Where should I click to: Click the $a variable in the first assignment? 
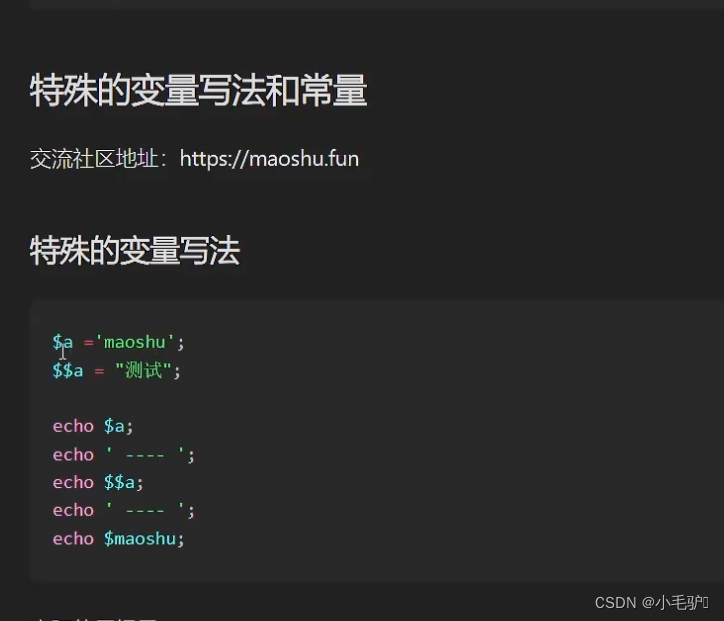click(63, 343)
